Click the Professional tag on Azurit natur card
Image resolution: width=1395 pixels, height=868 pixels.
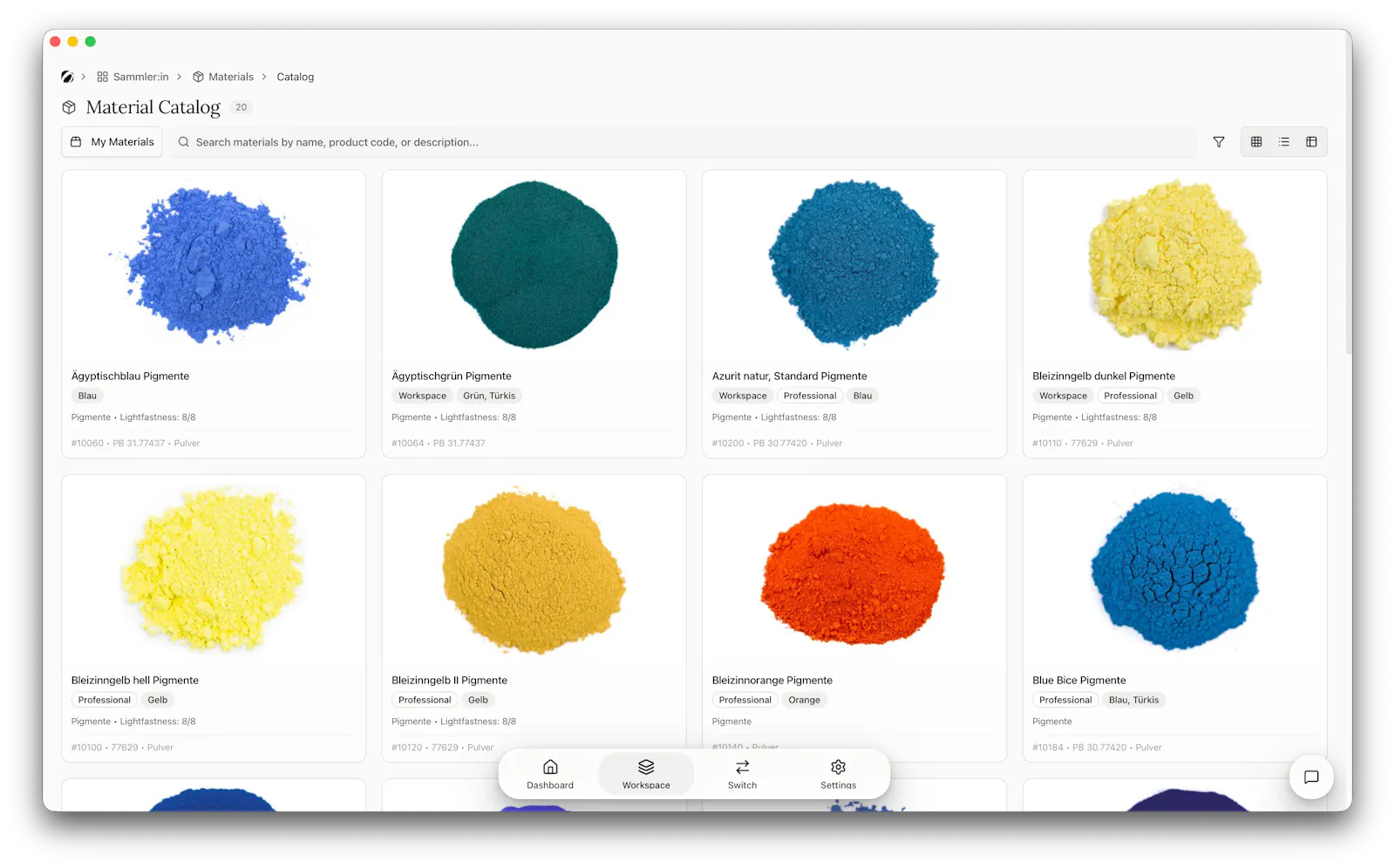tap(810, 396)
